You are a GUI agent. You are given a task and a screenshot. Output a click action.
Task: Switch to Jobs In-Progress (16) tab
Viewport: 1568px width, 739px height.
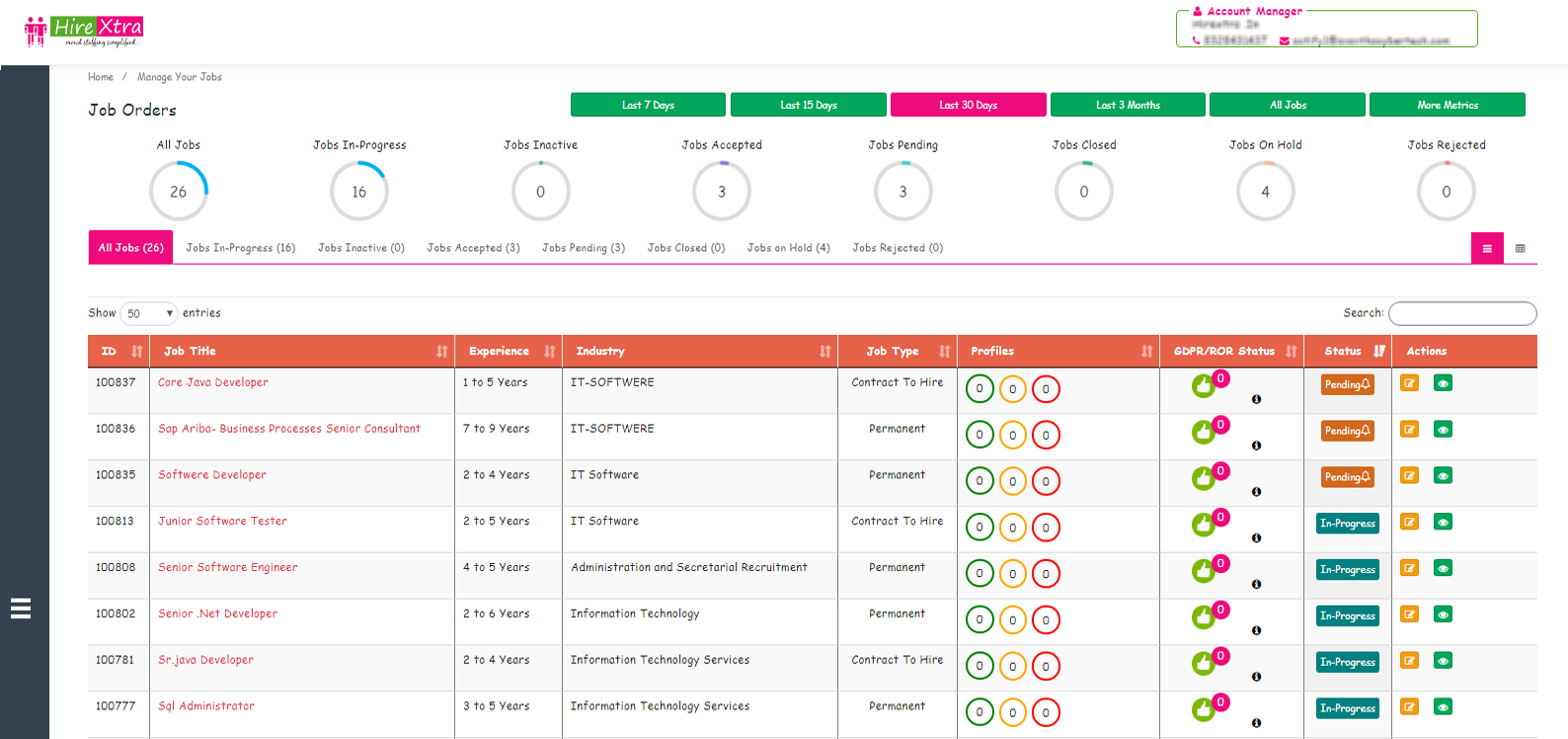(x=241, y=248)
